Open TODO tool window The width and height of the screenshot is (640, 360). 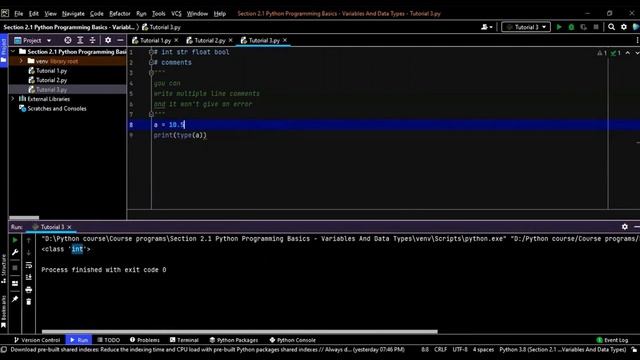pyautogui.click(x=109, y=340)
